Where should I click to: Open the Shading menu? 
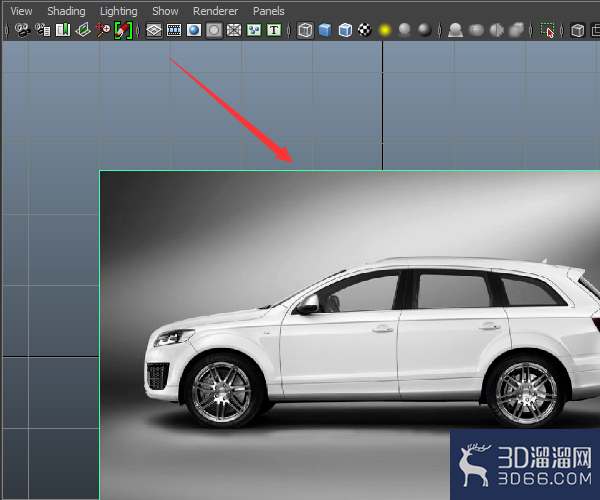coord(66,11)
